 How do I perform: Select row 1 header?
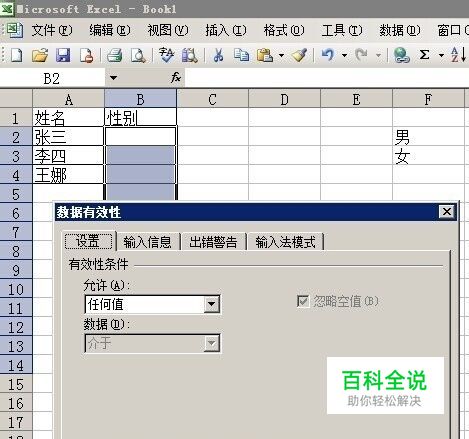pyautogui.click(x=16, y=118)
